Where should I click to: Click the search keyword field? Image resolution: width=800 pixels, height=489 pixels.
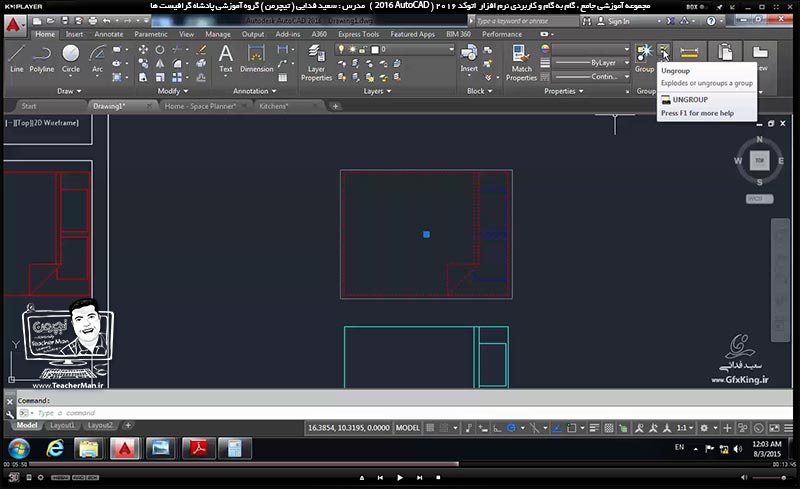pos(526,21)
